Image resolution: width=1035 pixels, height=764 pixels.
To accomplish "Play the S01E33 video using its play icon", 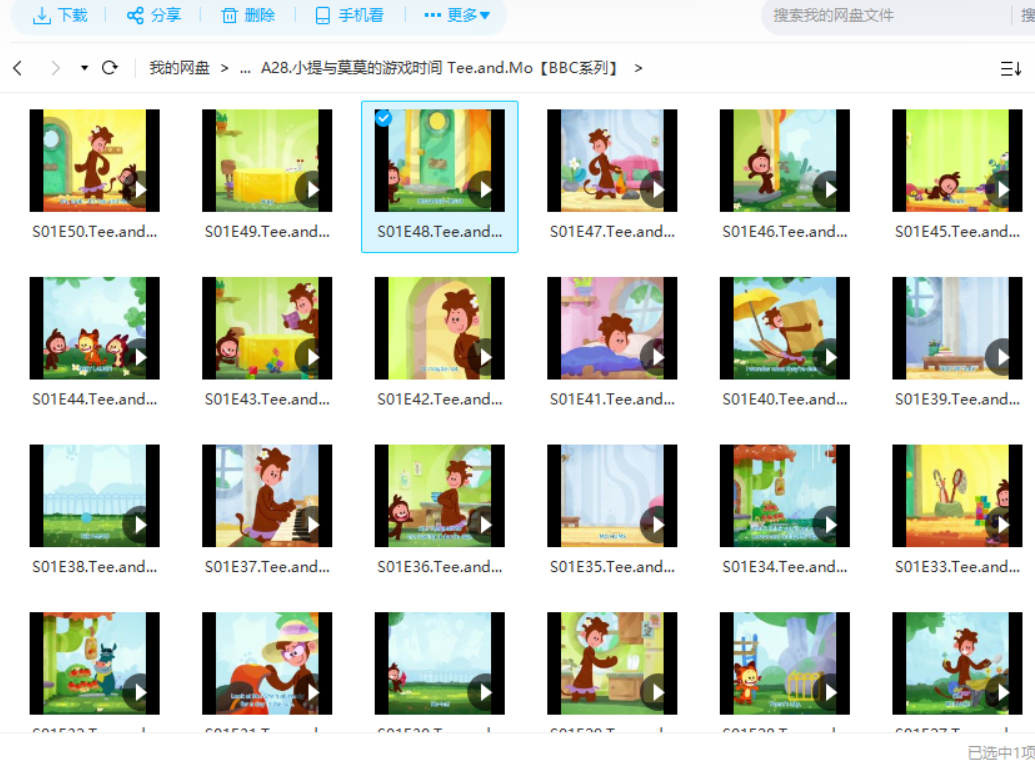I will 1003,525.
